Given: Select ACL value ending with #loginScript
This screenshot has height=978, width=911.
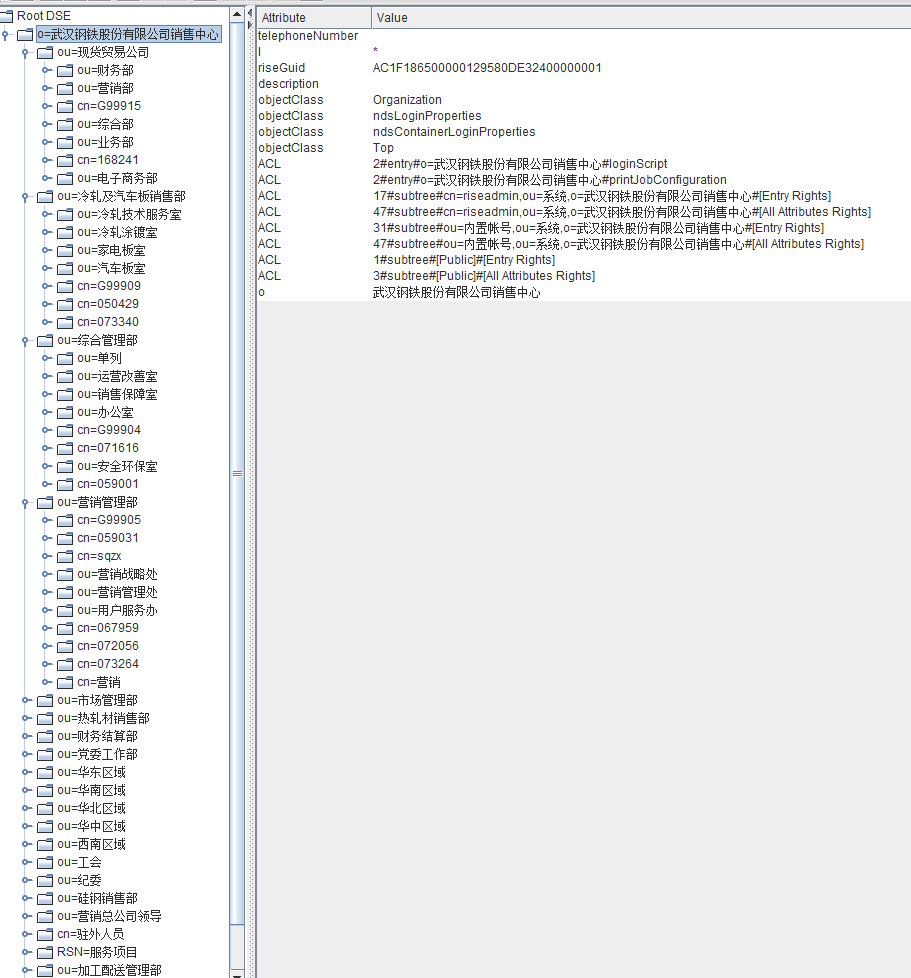Looking at the screenshot, I should click(520, 164).
